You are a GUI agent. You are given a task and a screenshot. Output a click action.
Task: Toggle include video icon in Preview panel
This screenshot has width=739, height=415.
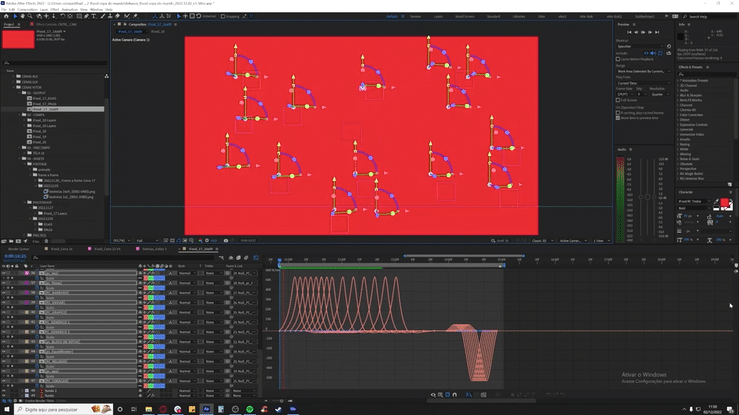click(x=646, y=53)
